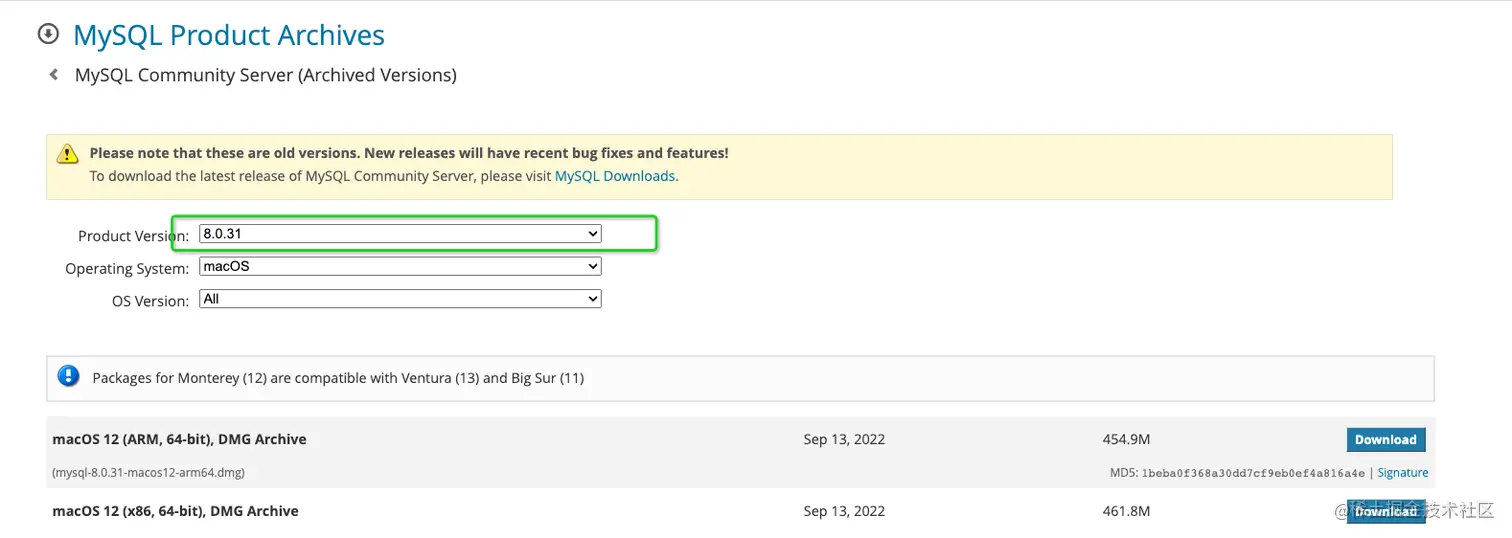Select the macOS 12 (ARM, 64-bit) package title
The height and width of the screenshot is (538, 1512).
(179, 439)
